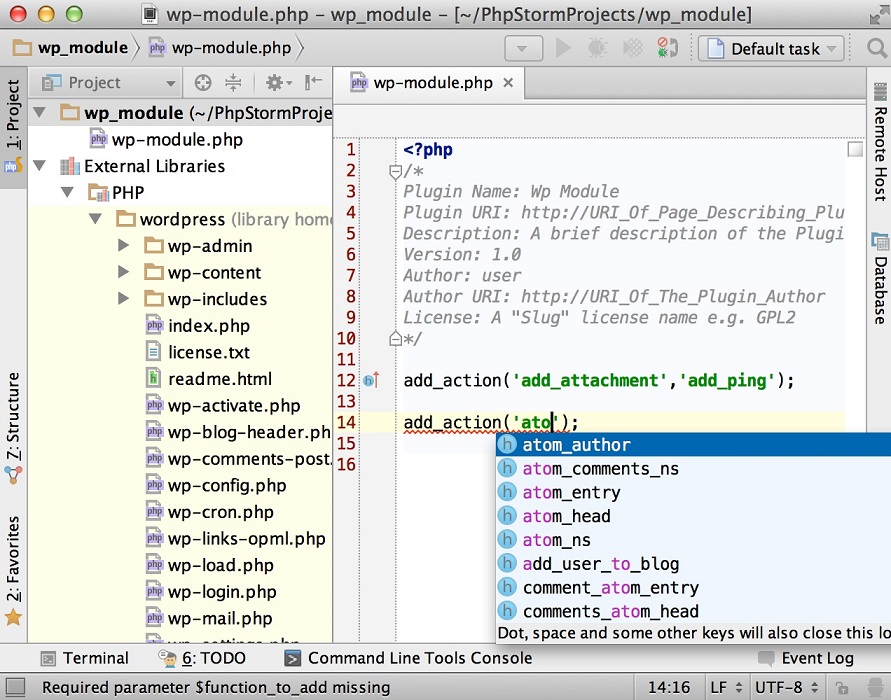Open the Default task dropdown
Screen dimensions: 891x700
point(771,48)
